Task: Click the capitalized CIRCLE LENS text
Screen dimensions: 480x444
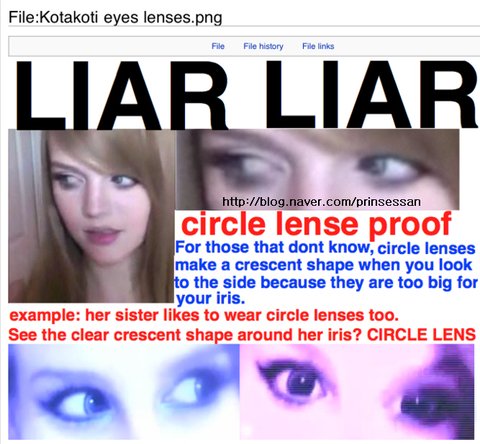Action: coord(421,334)
